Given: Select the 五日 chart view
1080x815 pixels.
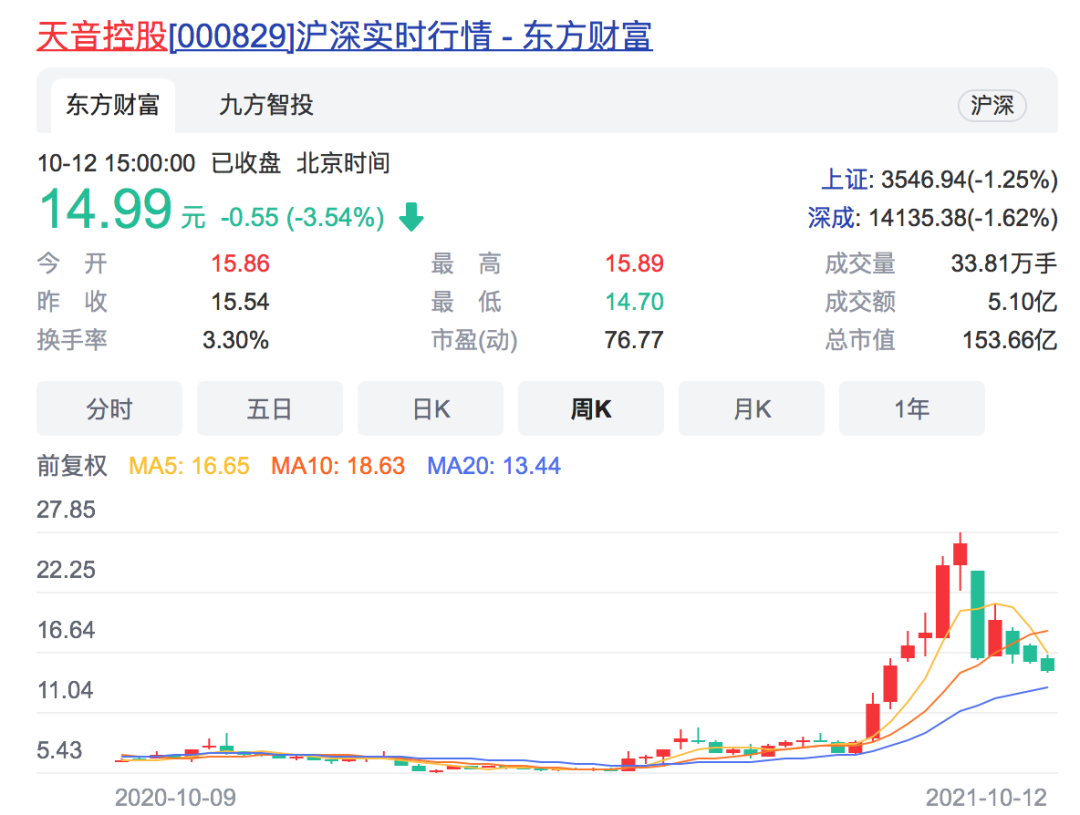Looking at the screenshot, I should click(x=269, y=408).
